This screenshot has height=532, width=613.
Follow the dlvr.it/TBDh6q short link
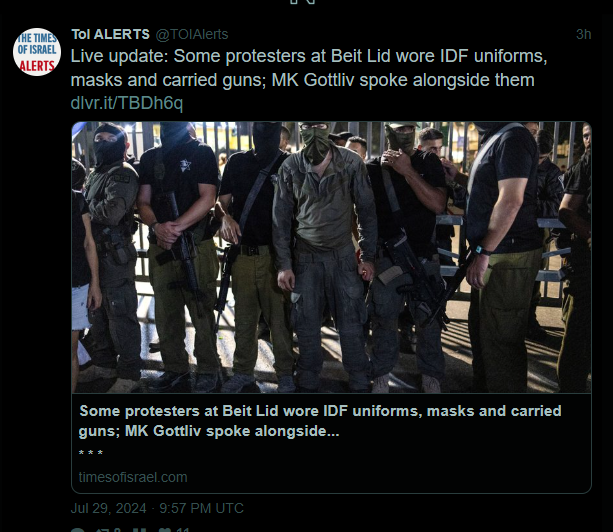click(127, 103)
